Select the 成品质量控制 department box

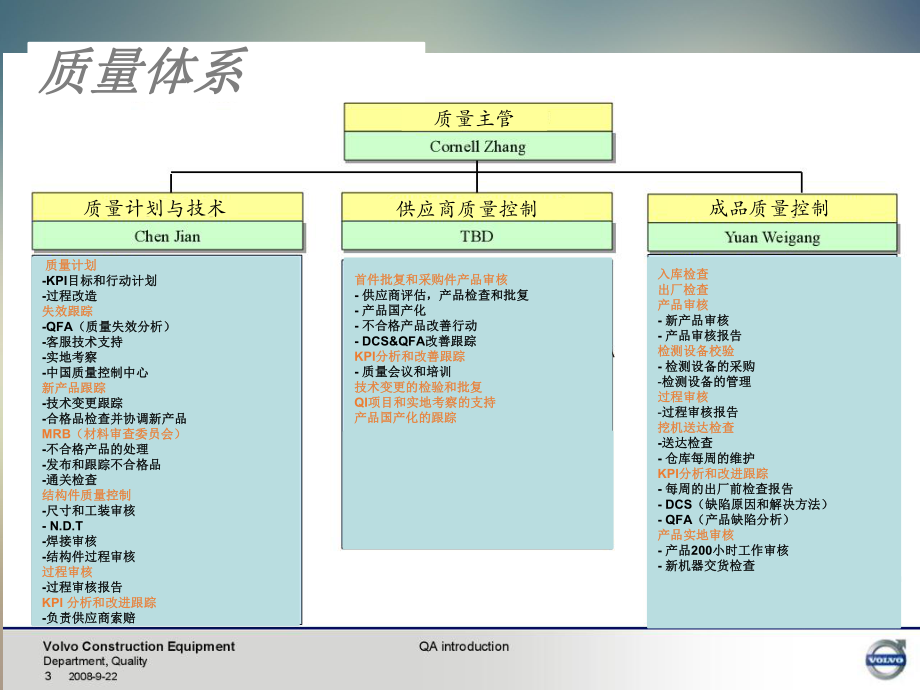tap(772, 206)
